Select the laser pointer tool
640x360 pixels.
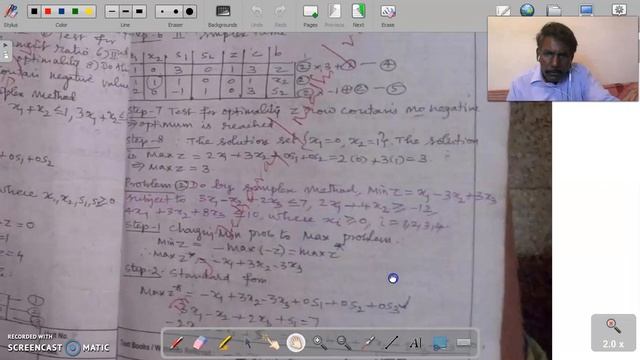tap(368, 343)
